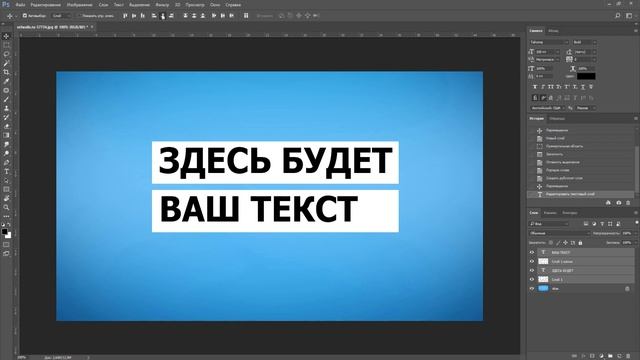This screenshot has width=640, height=360.
Task: Hide the ВАШ ТЕКСТ text layer
Action: pyautogui.click(x=532, y=252)
